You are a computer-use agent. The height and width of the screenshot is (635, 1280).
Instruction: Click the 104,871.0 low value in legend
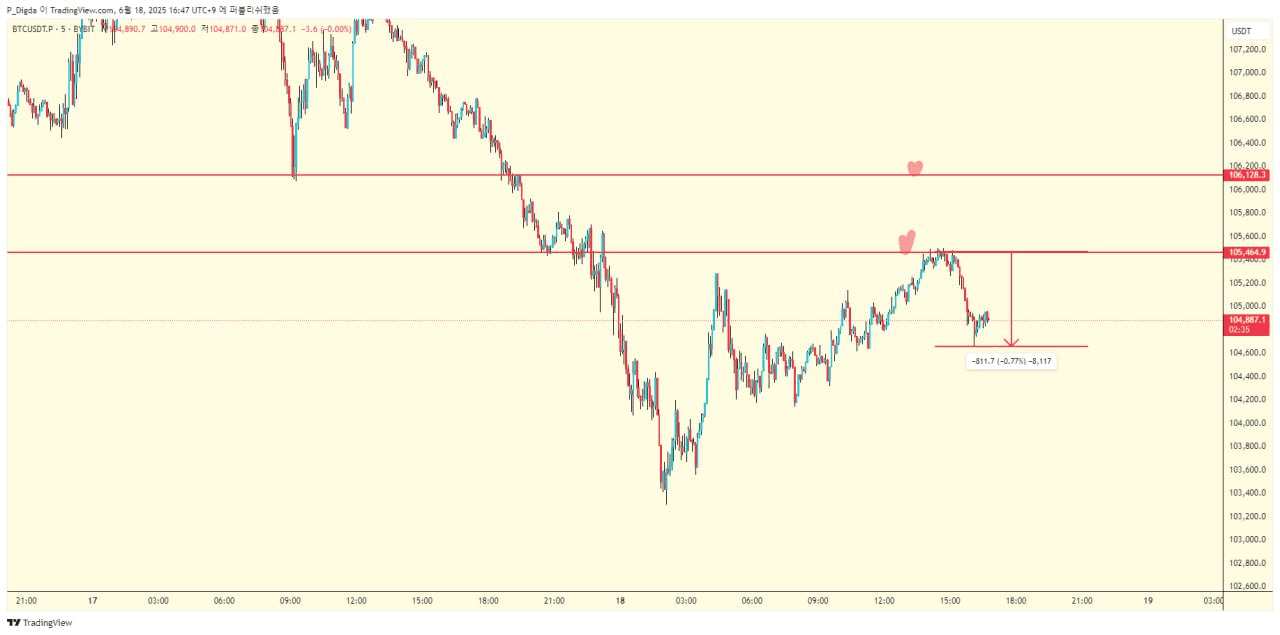(x=227, y=29)
